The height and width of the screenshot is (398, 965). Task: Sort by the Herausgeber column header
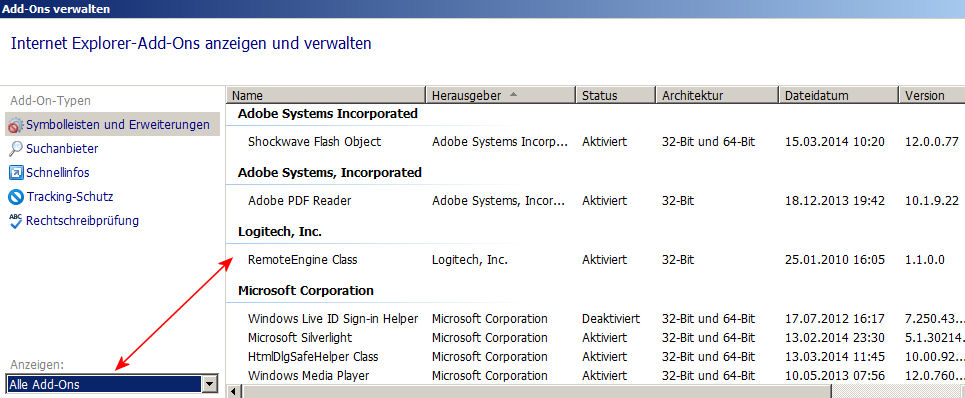tap(500, 95)
